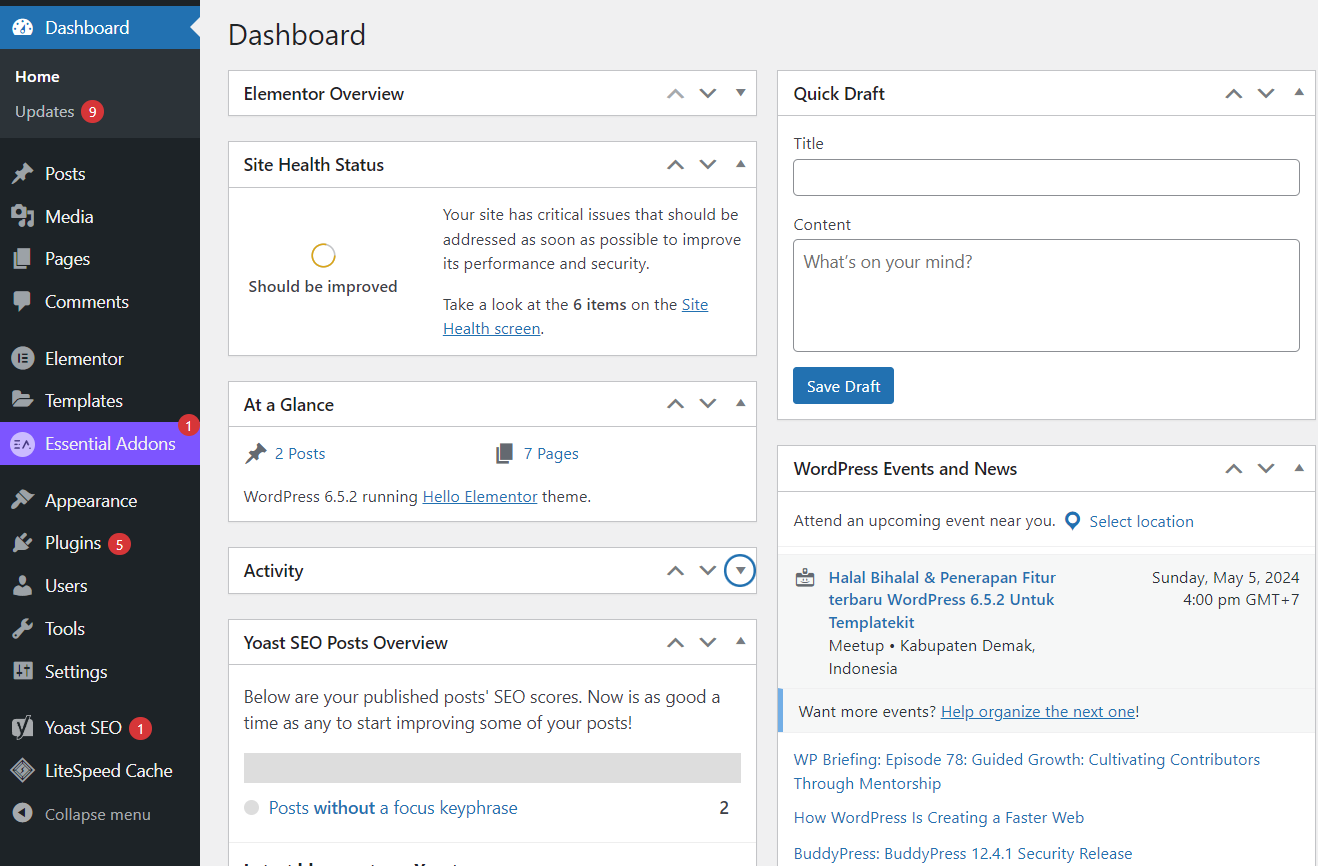Screen dimensions: 1318x866
Task: Expand the Activity panel using its toggle arrow
Action: pos(740,571)
